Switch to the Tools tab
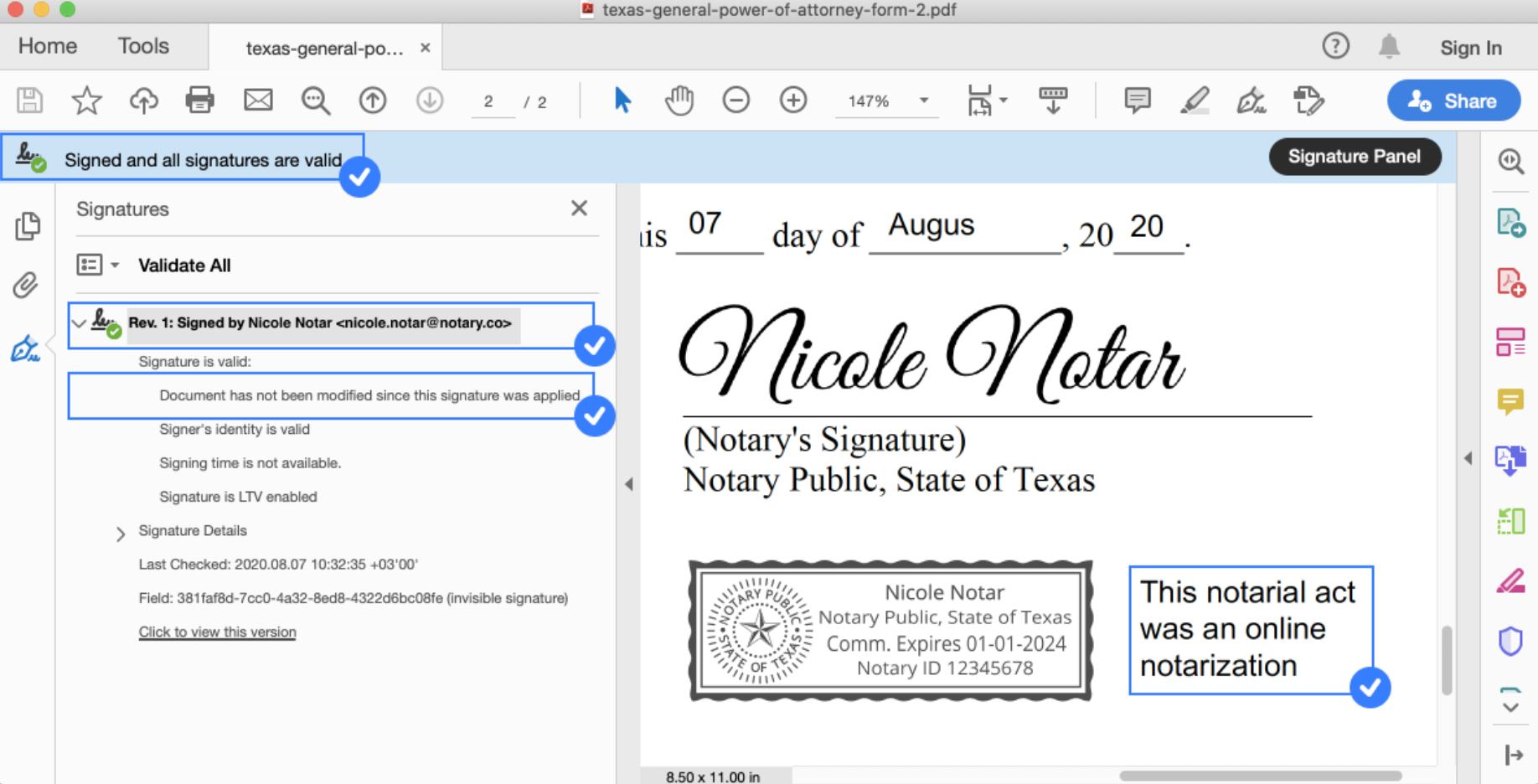The height and width of the screenshot is (784, 1538). (142, 46)
